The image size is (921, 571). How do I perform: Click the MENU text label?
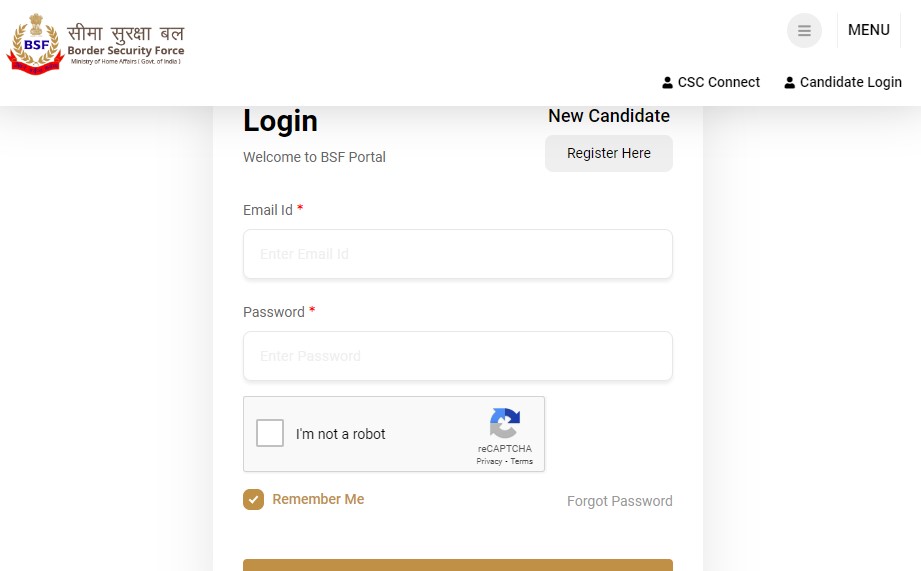[x=868, y=30]
